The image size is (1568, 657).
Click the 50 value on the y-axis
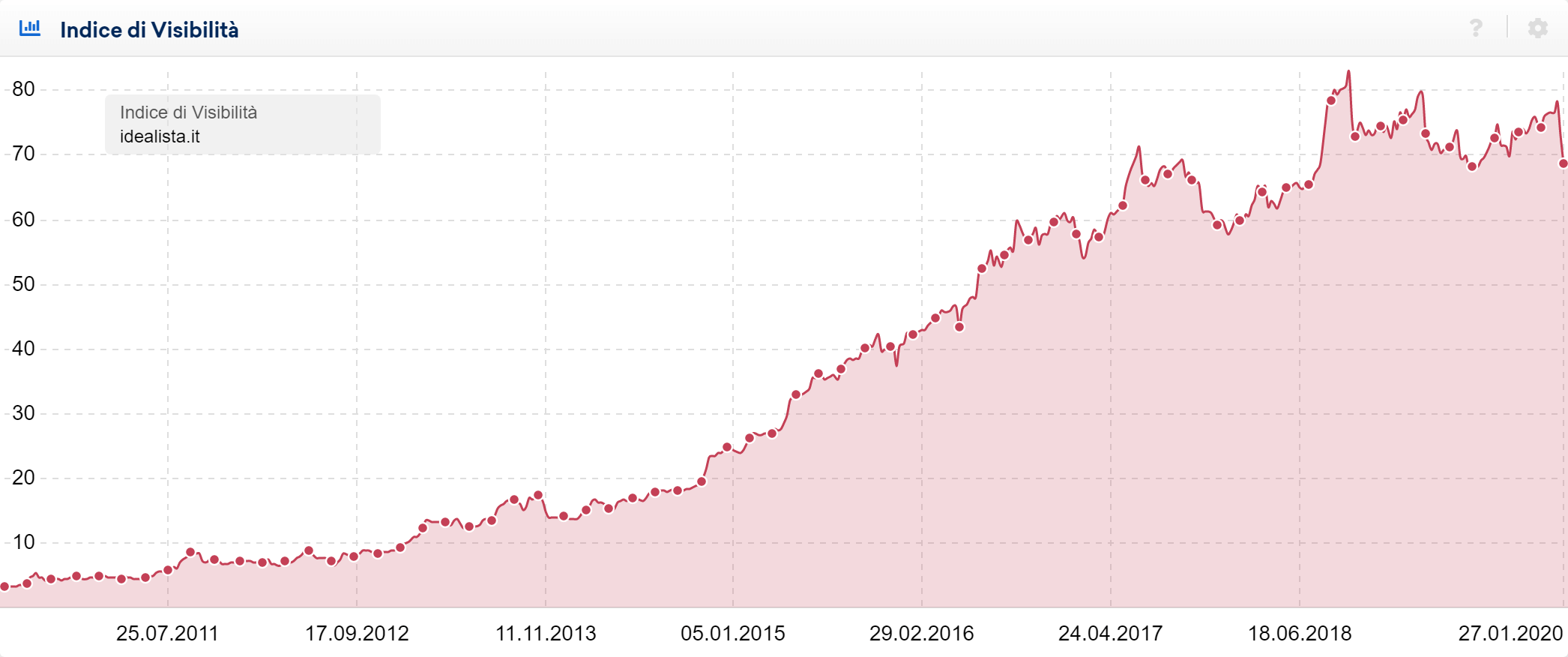[23, 284]
